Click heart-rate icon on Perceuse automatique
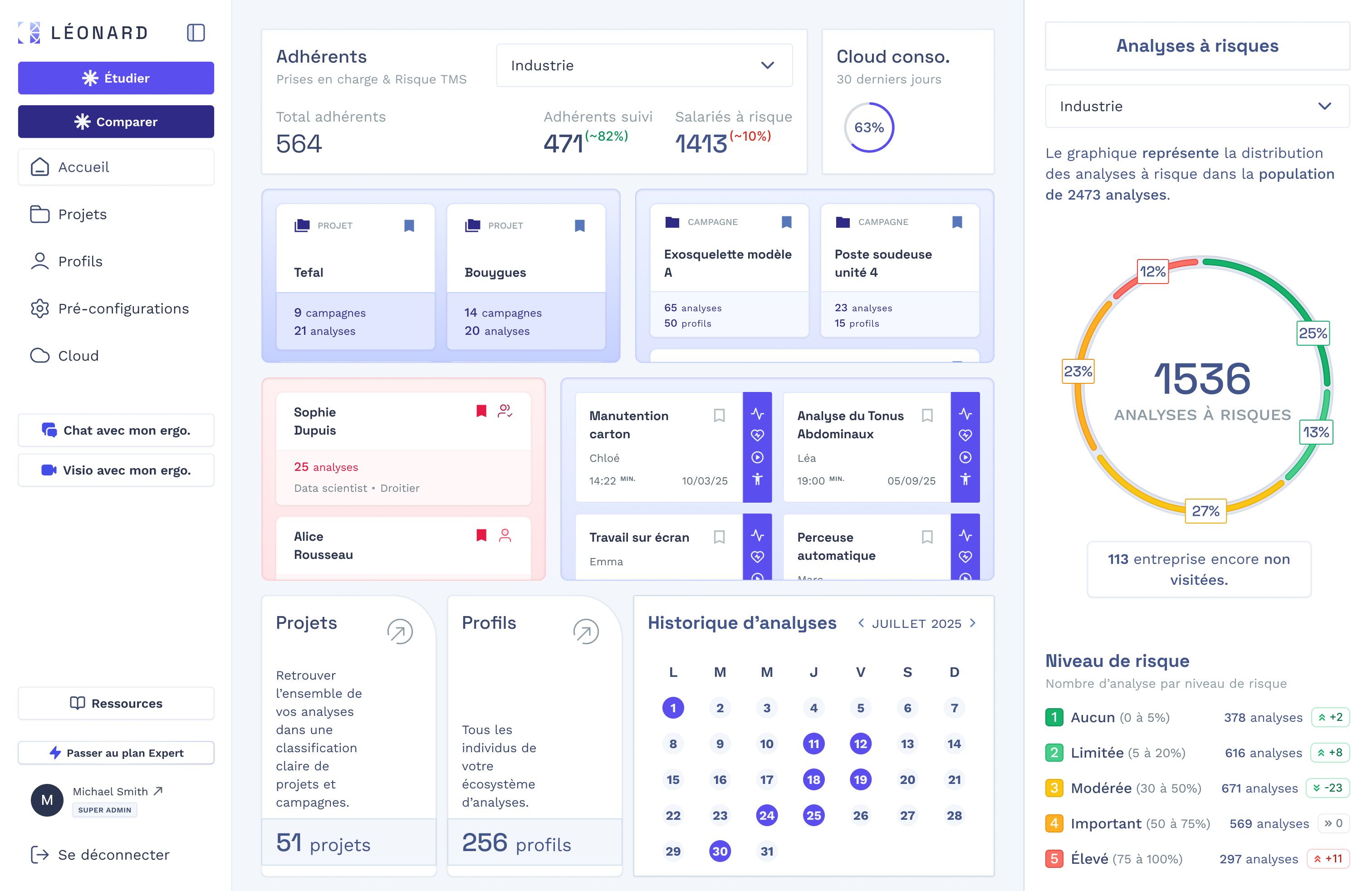 click(x=965, y=557)
